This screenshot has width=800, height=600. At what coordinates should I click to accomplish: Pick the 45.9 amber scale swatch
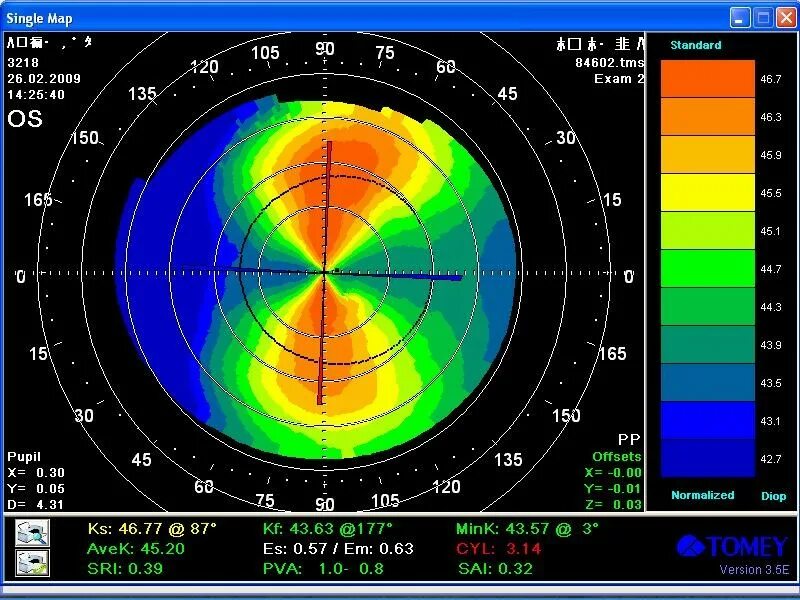coord(708,155)
